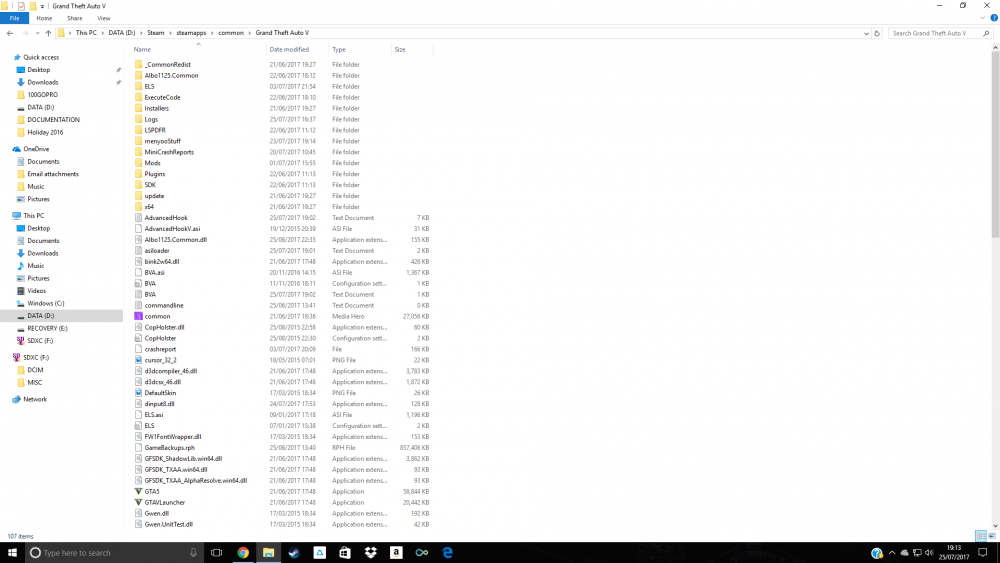Show hidden system tray icons
Screen dimensions: 1000x563
click(892, 552)
